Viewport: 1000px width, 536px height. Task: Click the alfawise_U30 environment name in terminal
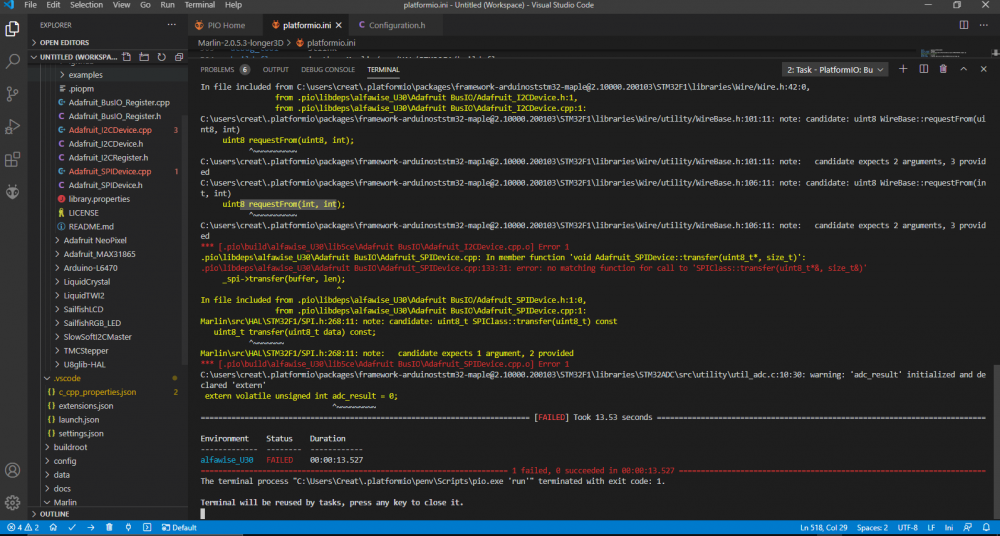[226, 459]
